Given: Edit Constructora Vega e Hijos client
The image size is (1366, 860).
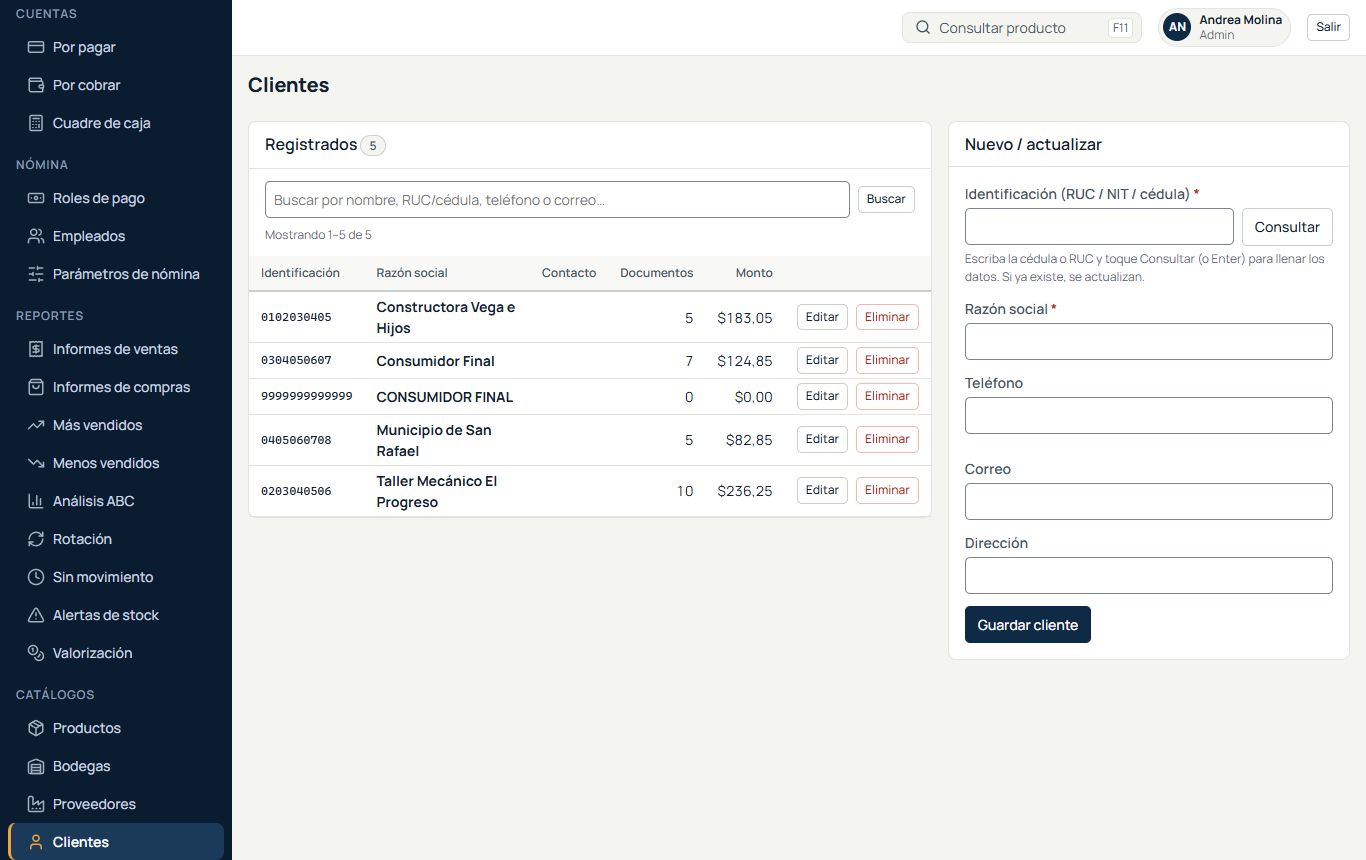Looking at the screenshot, I should tap(822, 317).
